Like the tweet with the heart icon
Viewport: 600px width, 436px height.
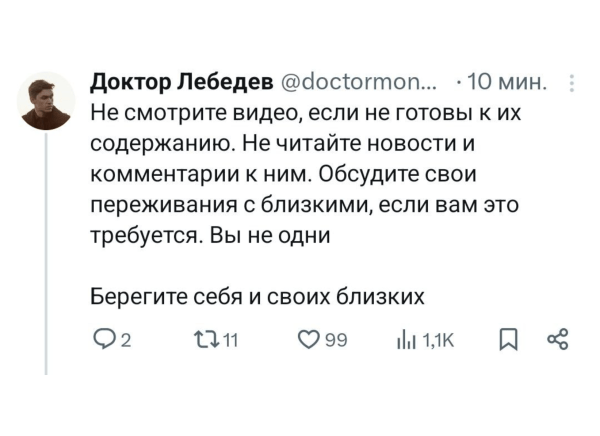(x=309, y=343)
